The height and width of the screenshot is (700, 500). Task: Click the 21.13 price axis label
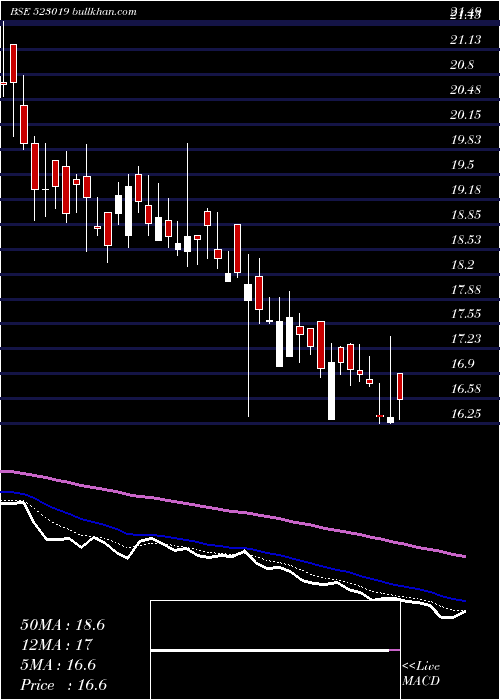466,40
